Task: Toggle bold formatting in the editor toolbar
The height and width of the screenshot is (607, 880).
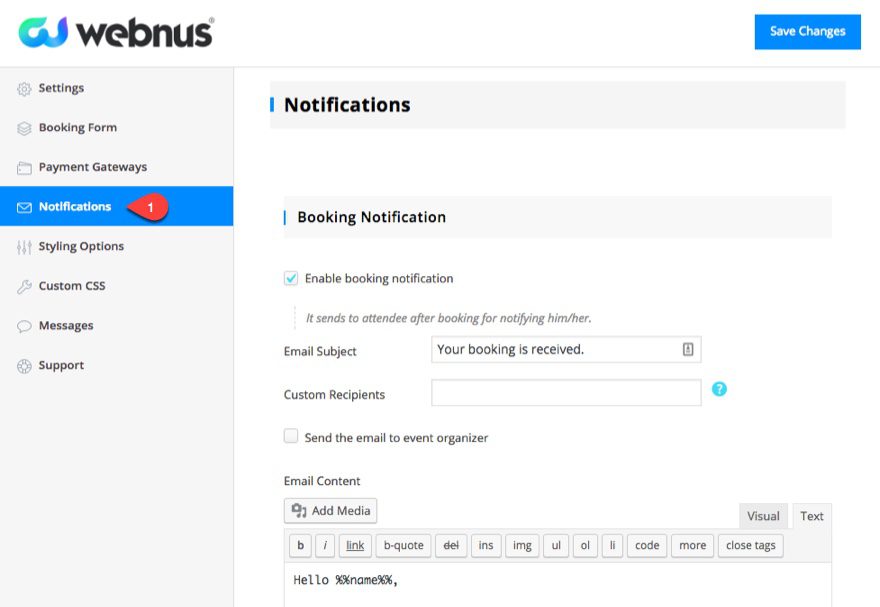Action: pyautogui.click(x=300, y=545)
